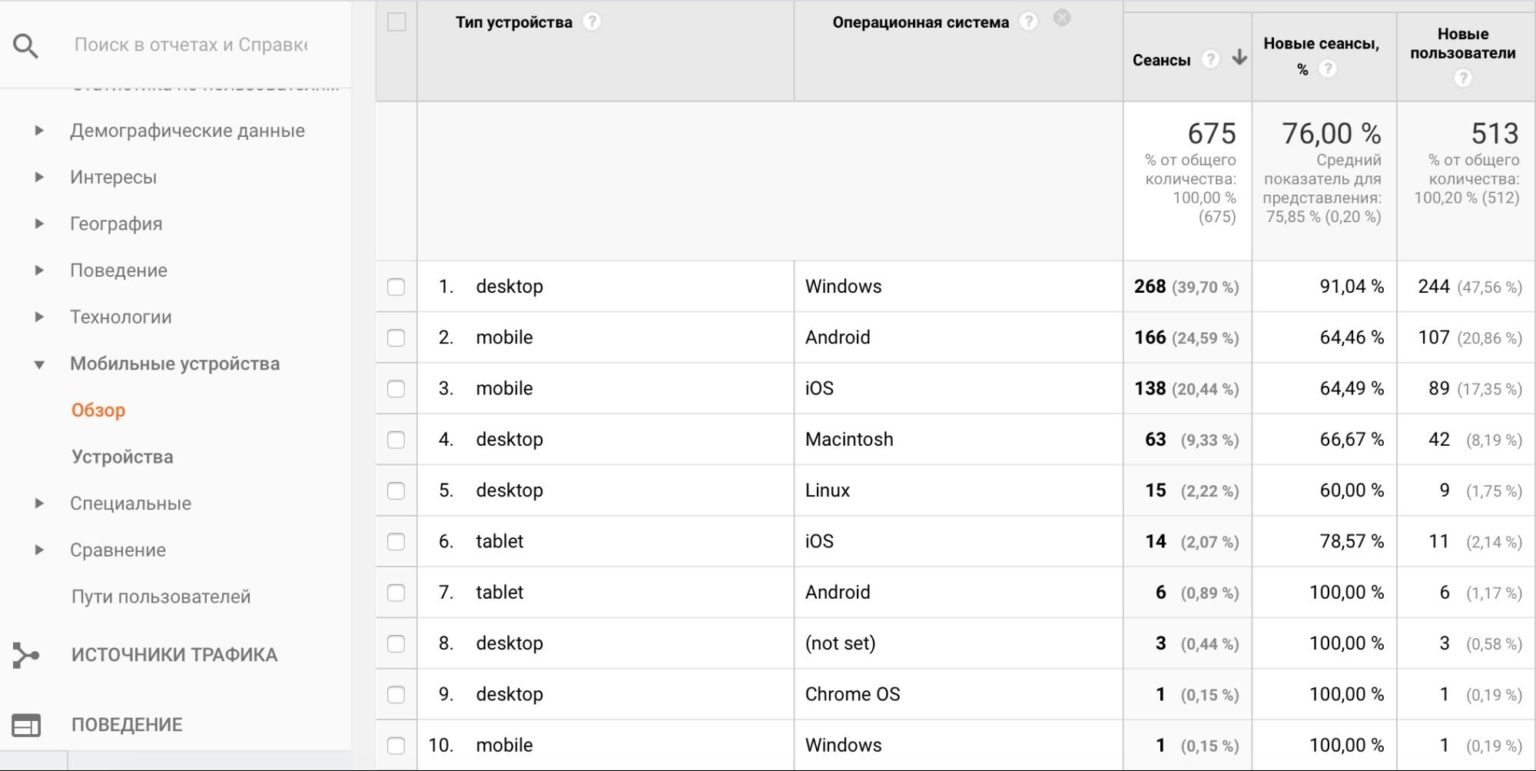Viewport: 1536px width, 771px height.
Task: Click help icon next to Операционная система
Action: [x=1028, y=22]
